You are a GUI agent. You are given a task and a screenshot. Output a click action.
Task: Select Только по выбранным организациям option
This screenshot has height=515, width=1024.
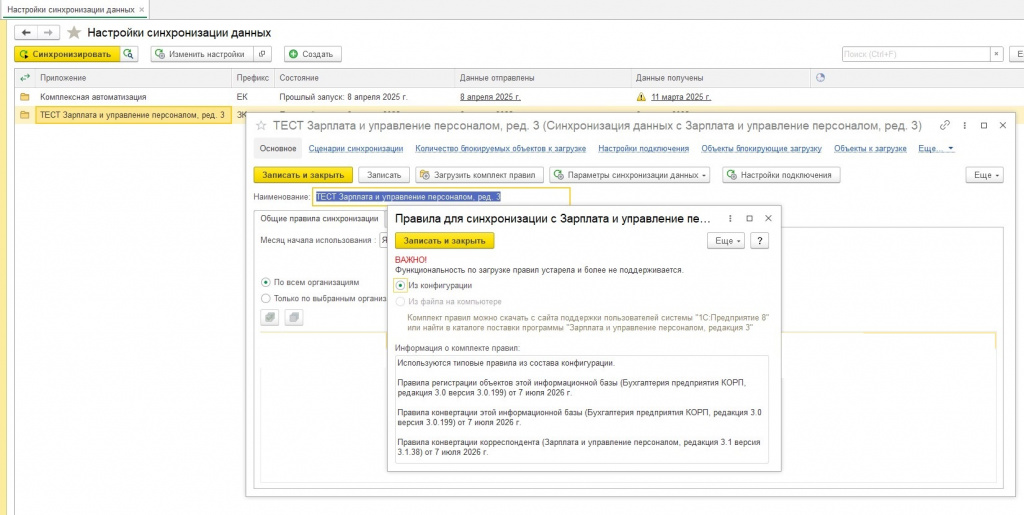[x=265, y=298]
